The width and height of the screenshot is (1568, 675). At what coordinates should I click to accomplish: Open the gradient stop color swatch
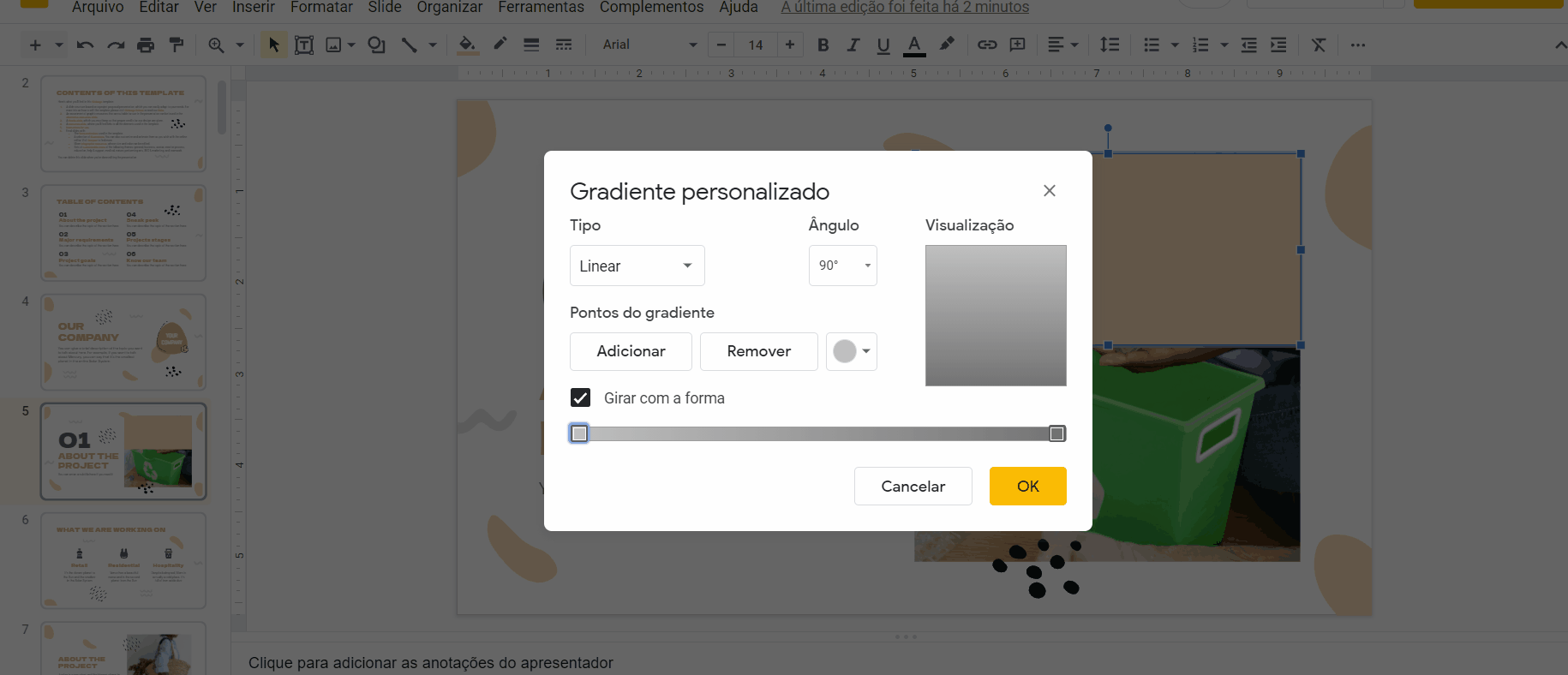[x=852, y=351]
